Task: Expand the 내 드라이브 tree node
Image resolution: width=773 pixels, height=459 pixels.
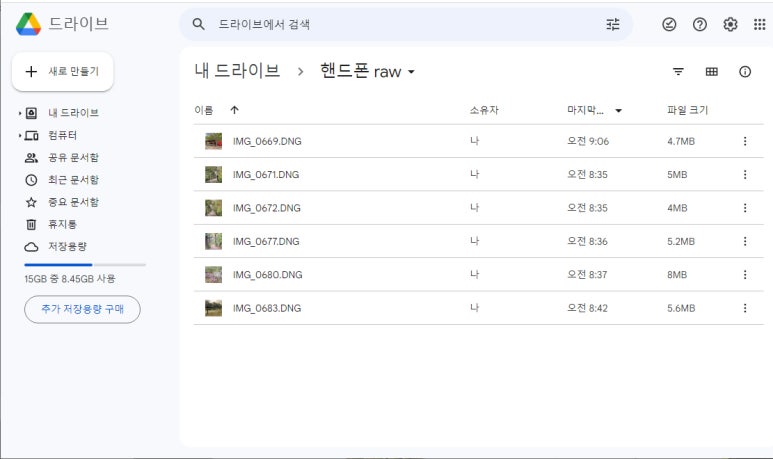Action: point(20,113)
